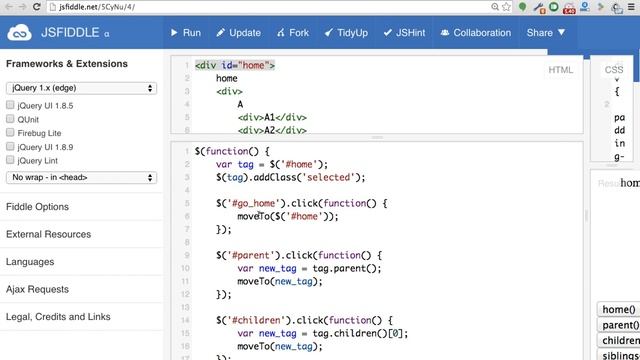This screenshot has height=360, width=640.
Task: Enable the Firebug Lite checkbox
Action: (10, 132)
